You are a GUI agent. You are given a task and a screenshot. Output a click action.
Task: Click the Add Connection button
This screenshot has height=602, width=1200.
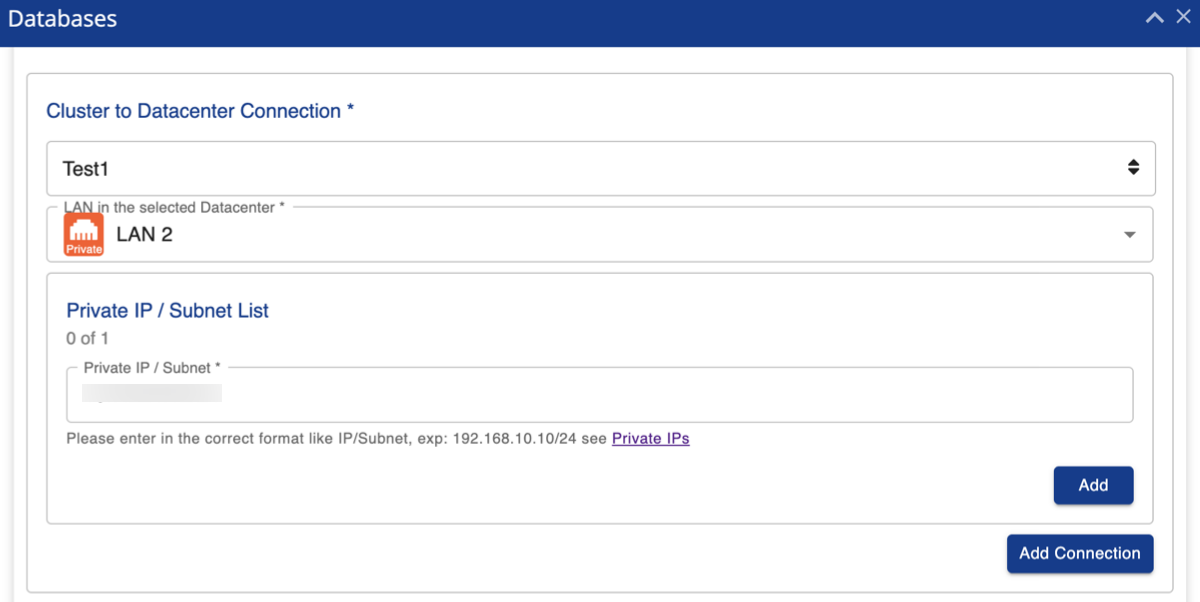click(1079, 553)
